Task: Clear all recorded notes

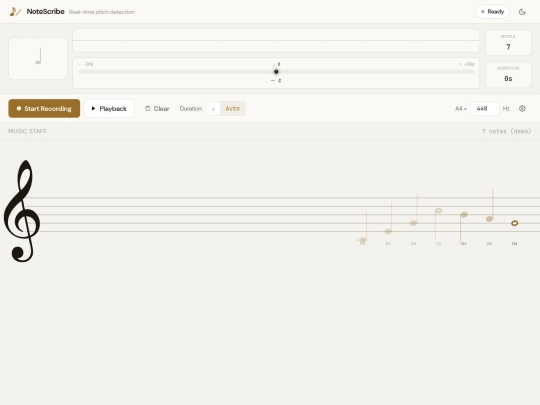Action: coord(157,108)
